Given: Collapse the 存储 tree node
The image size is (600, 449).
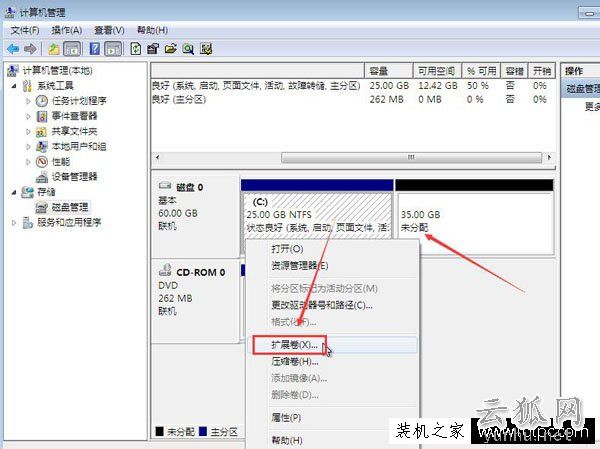Looking at the screenshot, I should coord(14,192).
